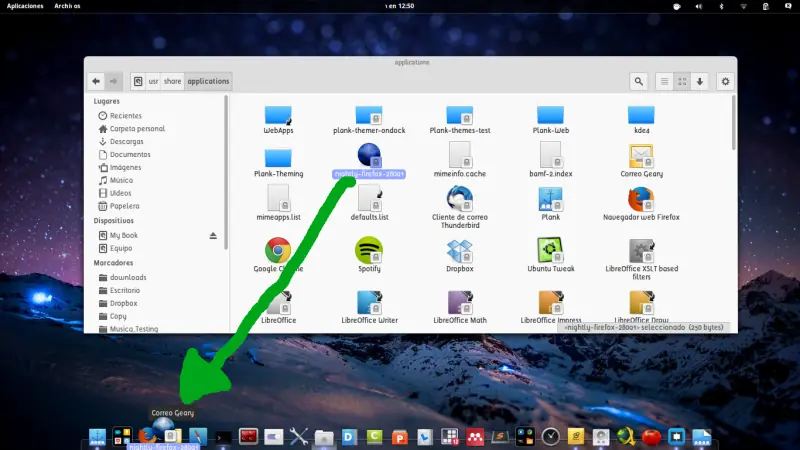Select the Plank-themes-test folder
800x450 pixels.
[460, 119]
